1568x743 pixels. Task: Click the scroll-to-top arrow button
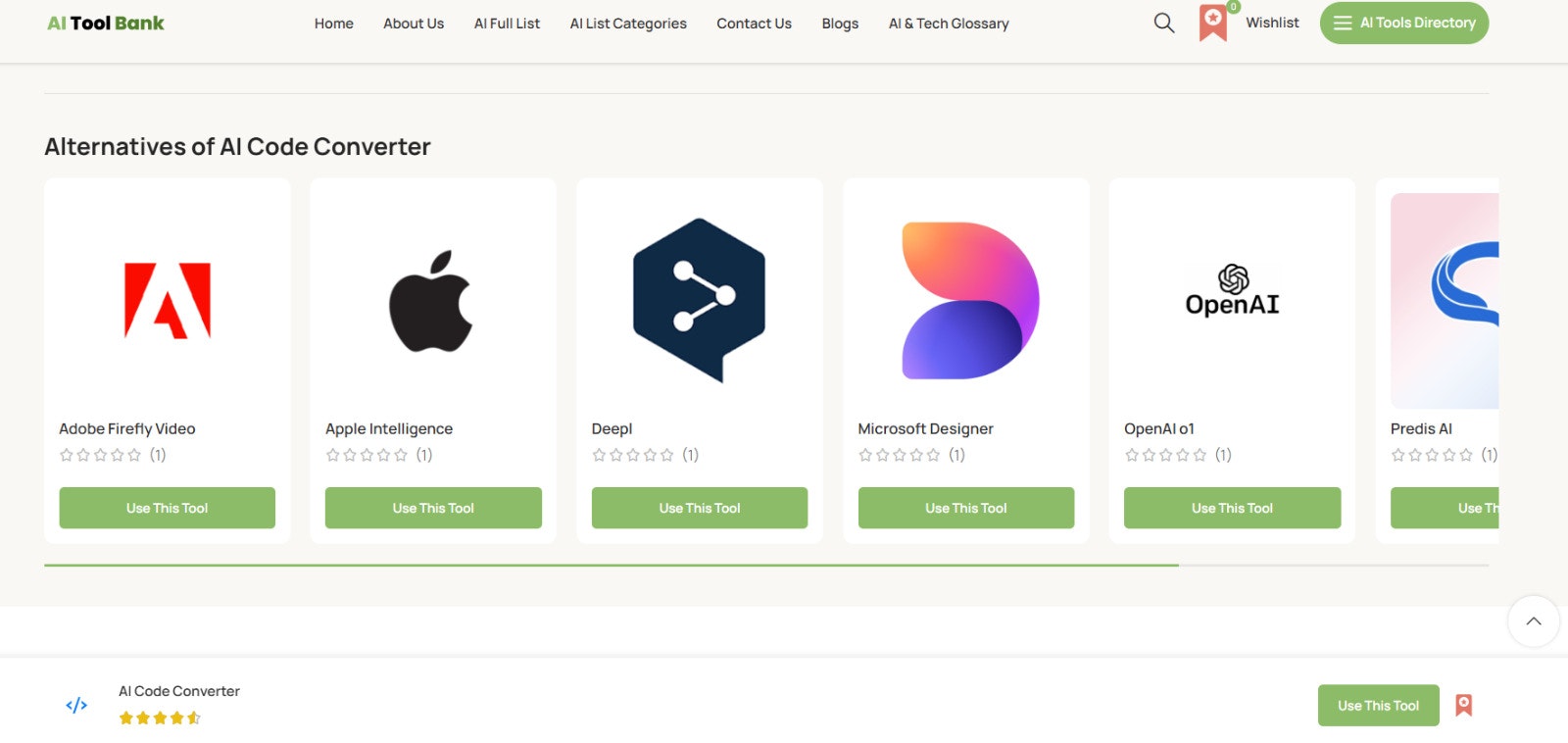[x=1534, y=621]
